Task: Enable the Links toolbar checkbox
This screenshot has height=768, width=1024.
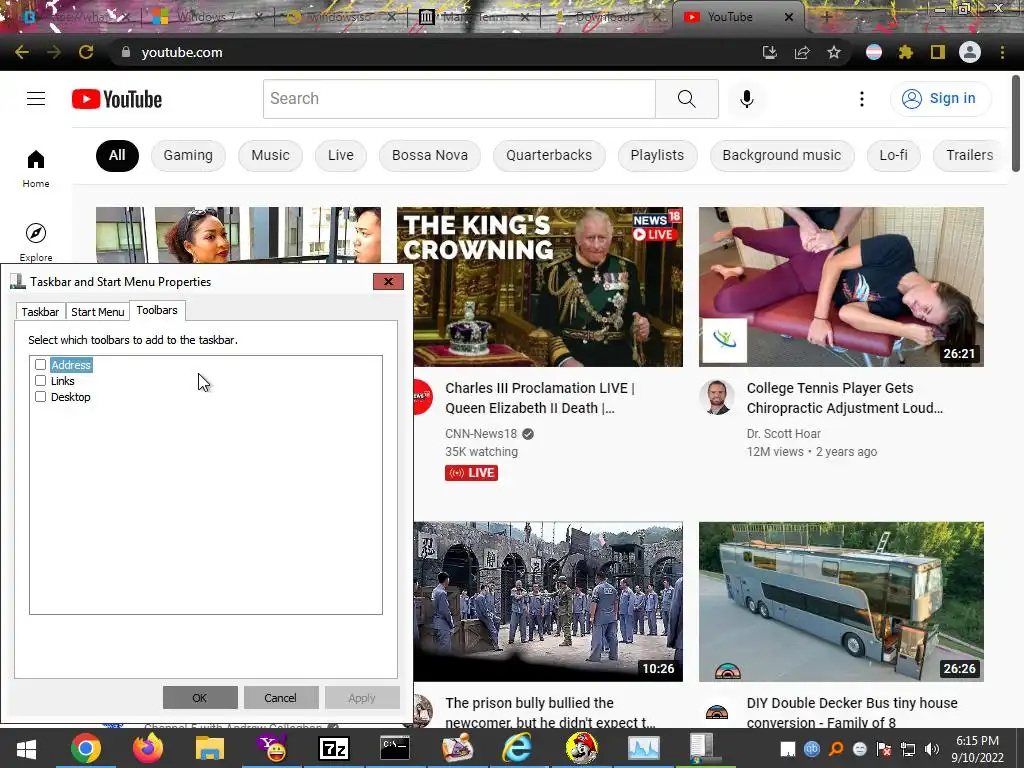Action: pos(40,381)
